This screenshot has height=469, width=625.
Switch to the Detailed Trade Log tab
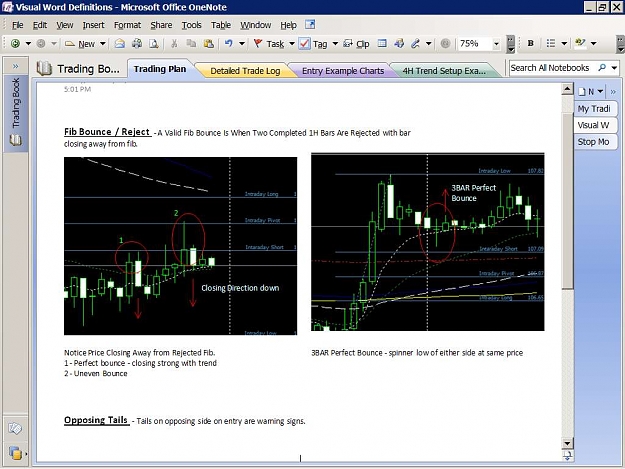tap(245, 71)
